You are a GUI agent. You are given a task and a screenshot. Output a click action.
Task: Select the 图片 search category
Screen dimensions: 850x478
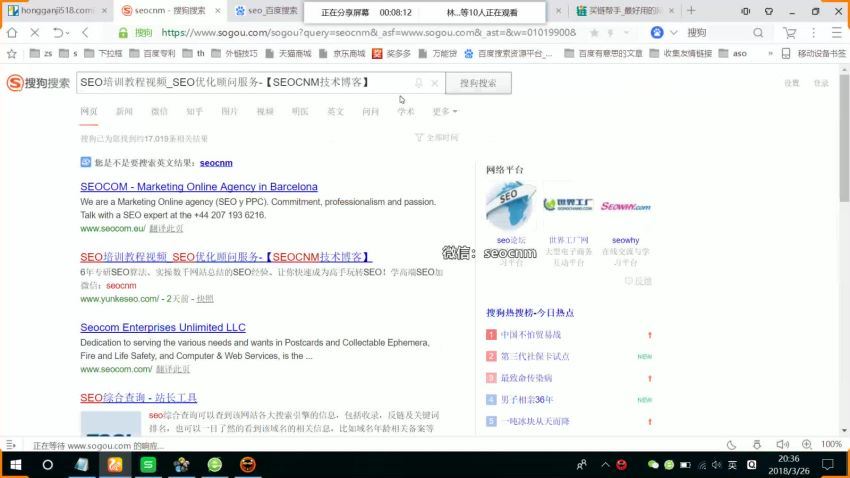pyautogui.click(x=230, y=111)
